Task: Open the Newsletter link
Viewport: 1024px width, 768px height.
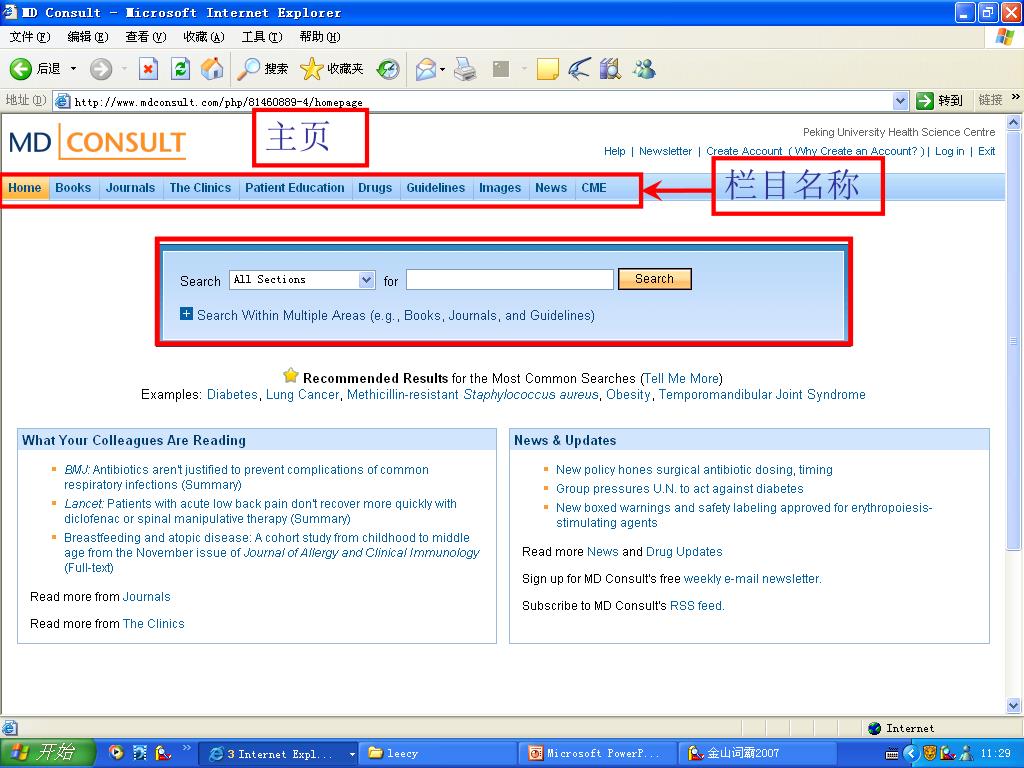Action: pos(665,151)
